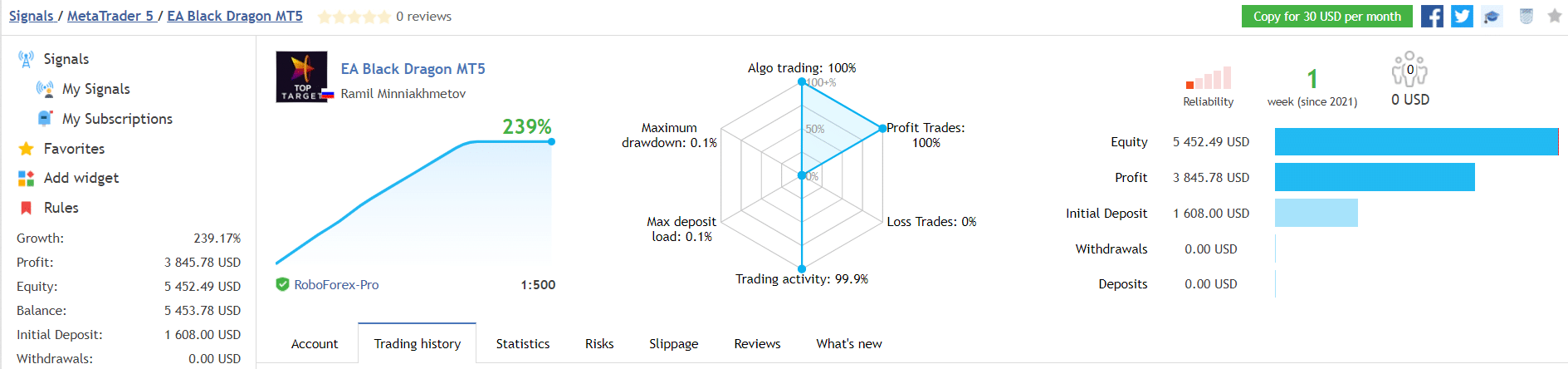Share signal on Facebook
1568x369 pixels.
pyautogui.click(x=1432, y=17)
